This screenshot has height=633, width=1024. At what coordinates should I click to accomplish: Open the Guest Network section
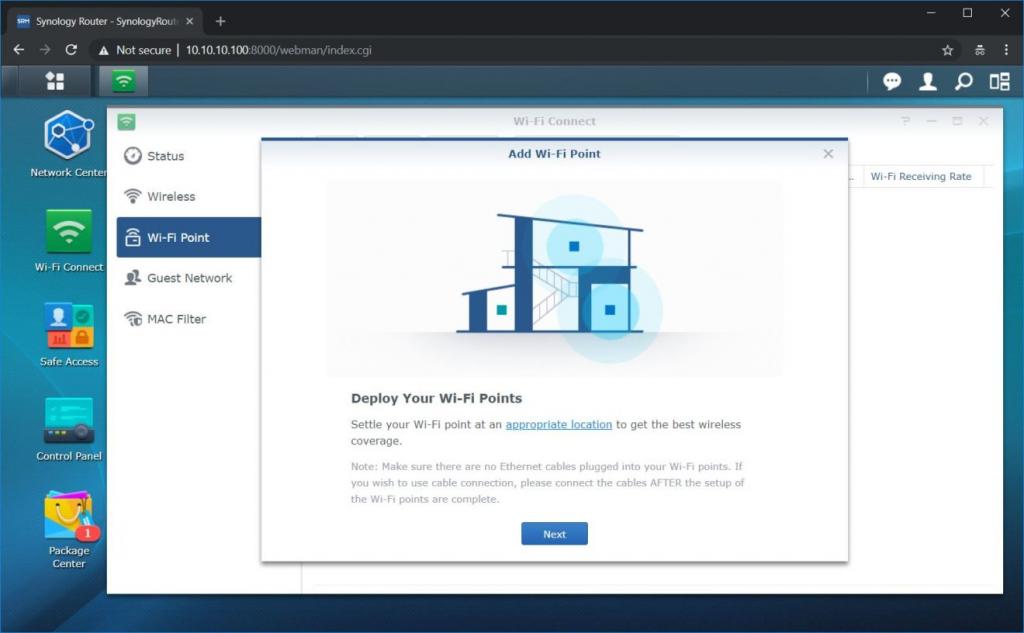click(x=189, y=278)
